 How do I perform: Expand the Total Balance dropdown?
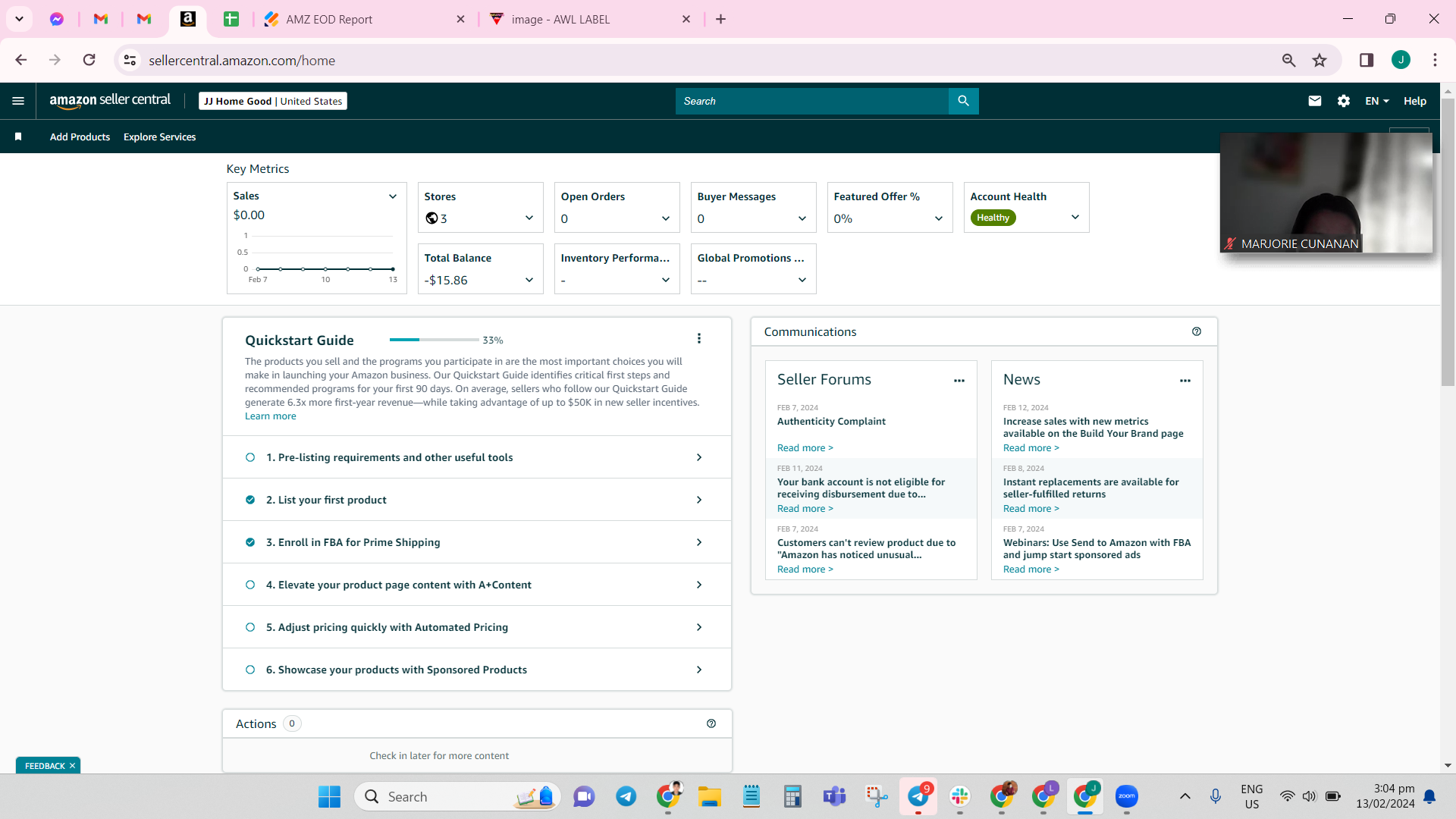pyautogui.click(x=529, y=280)
